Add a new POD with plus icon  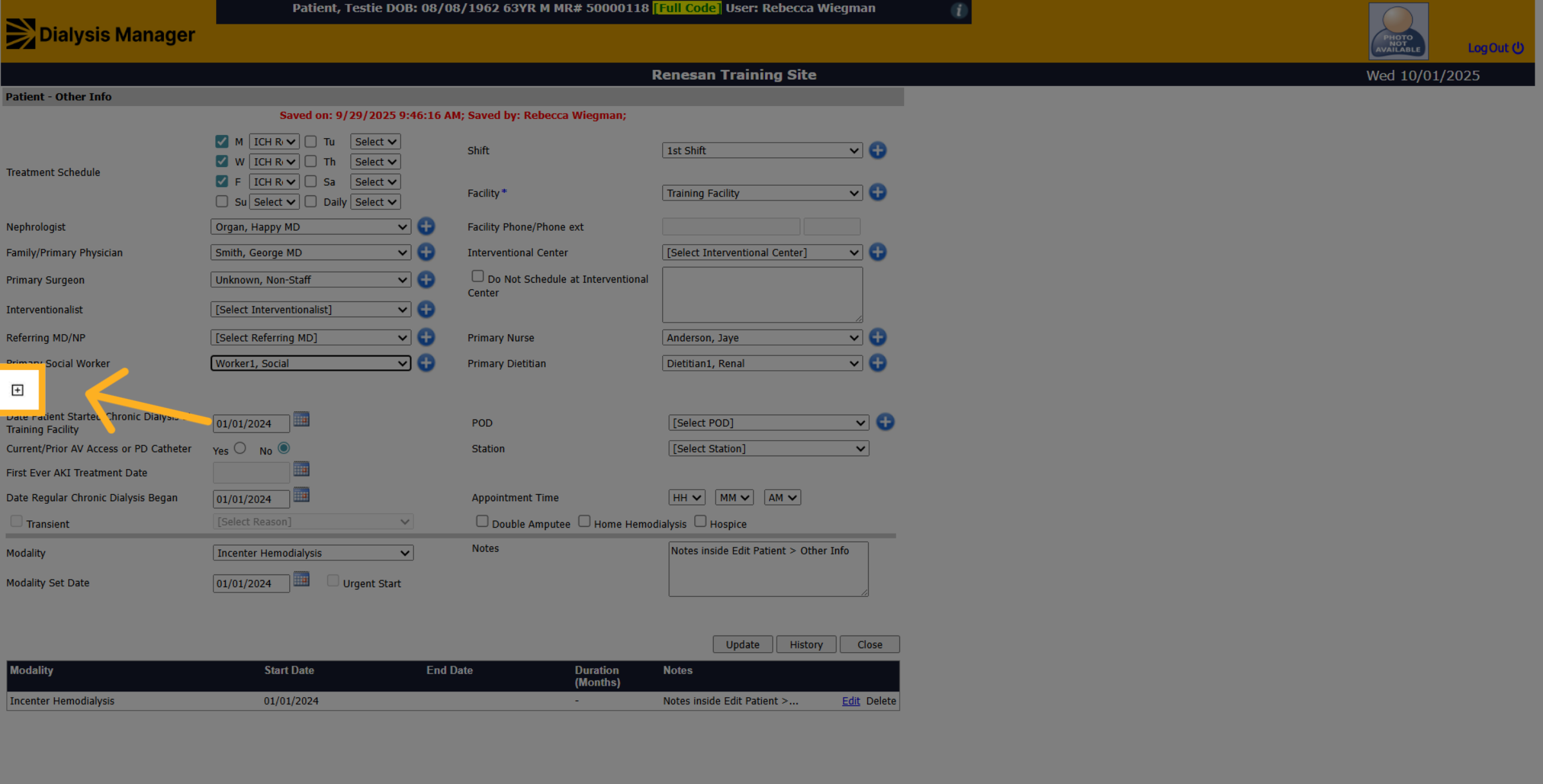coord(885,422)
